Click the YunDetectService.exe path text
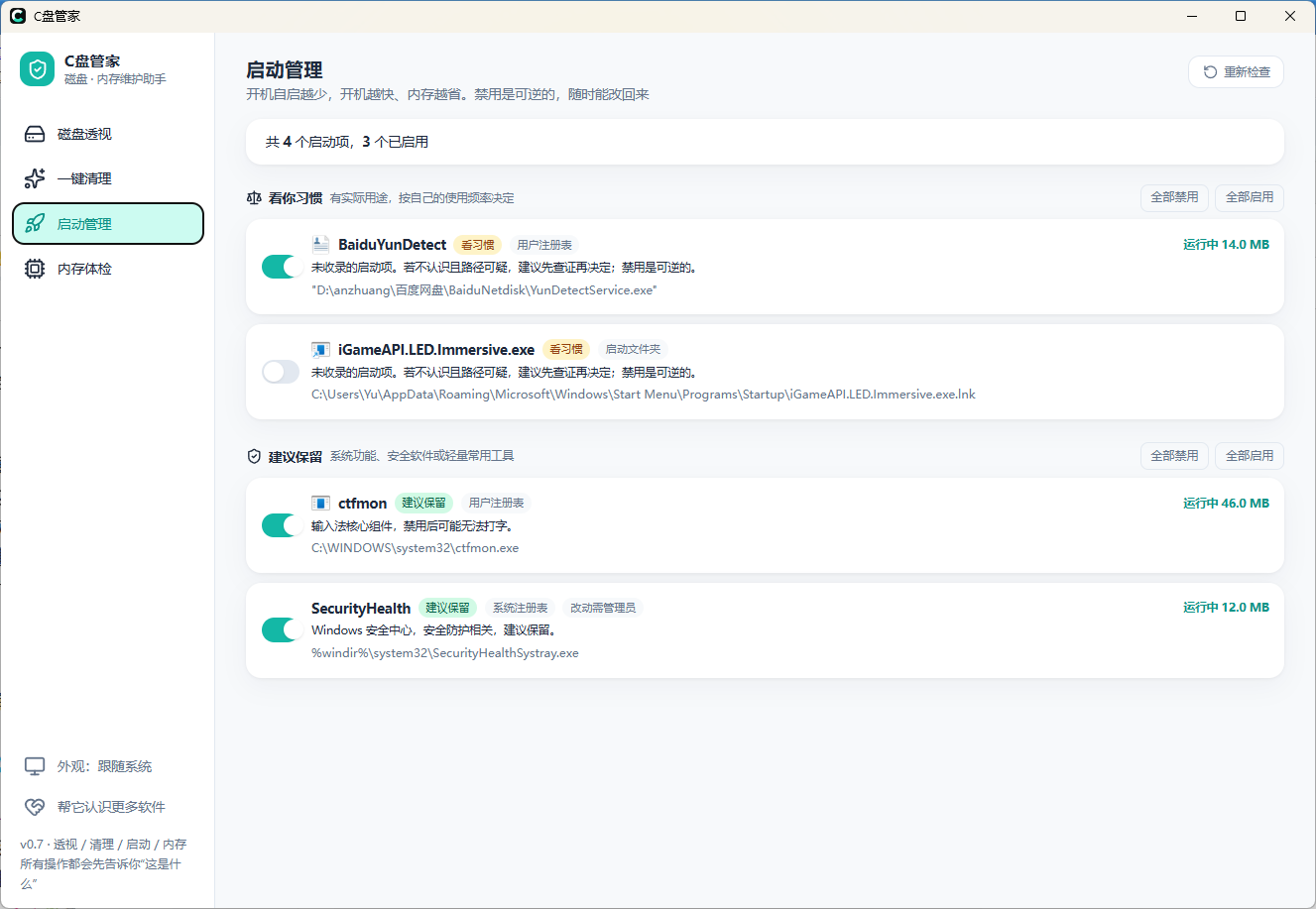 [x=484, y=289]
